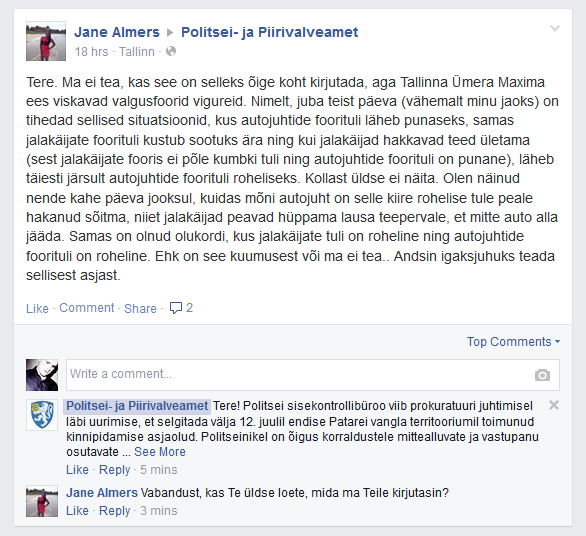
Task: Open Politsei- ja Piirivalveamet page in header
Action: 269,32
